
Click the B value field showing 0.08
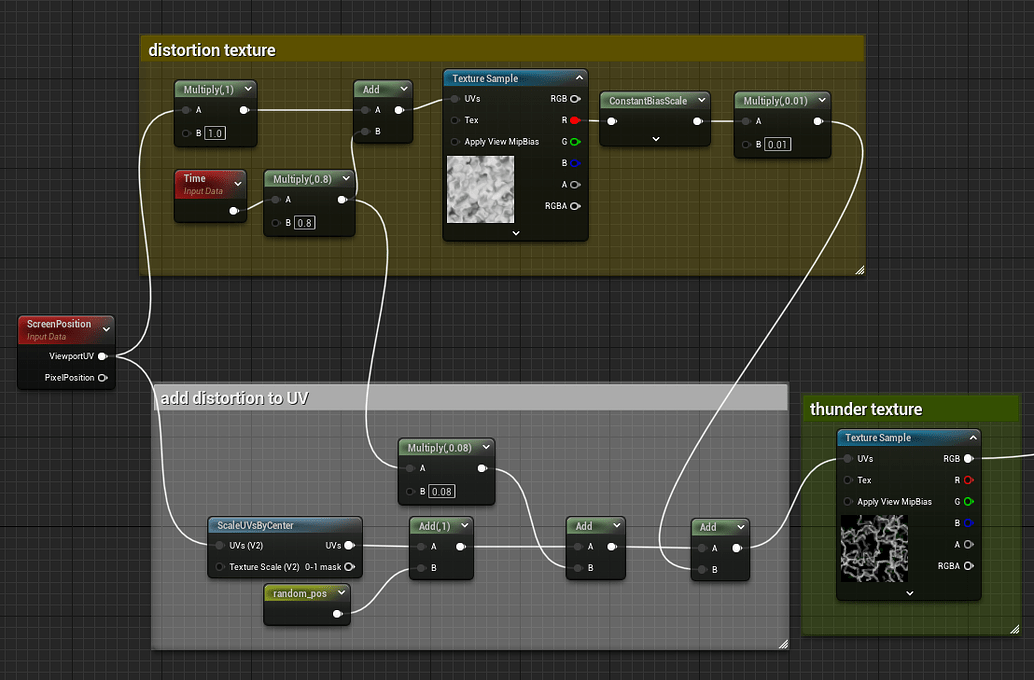click(441, 491)
